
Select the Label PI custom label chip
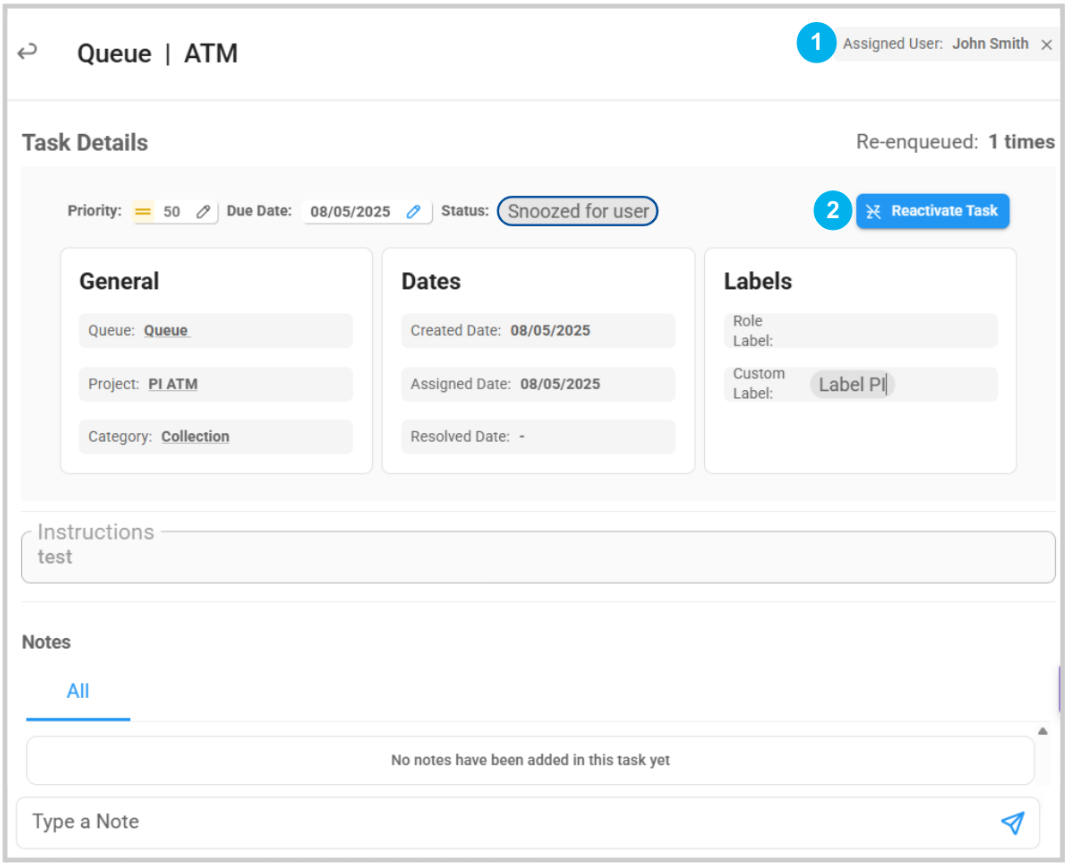pos(852,384)
